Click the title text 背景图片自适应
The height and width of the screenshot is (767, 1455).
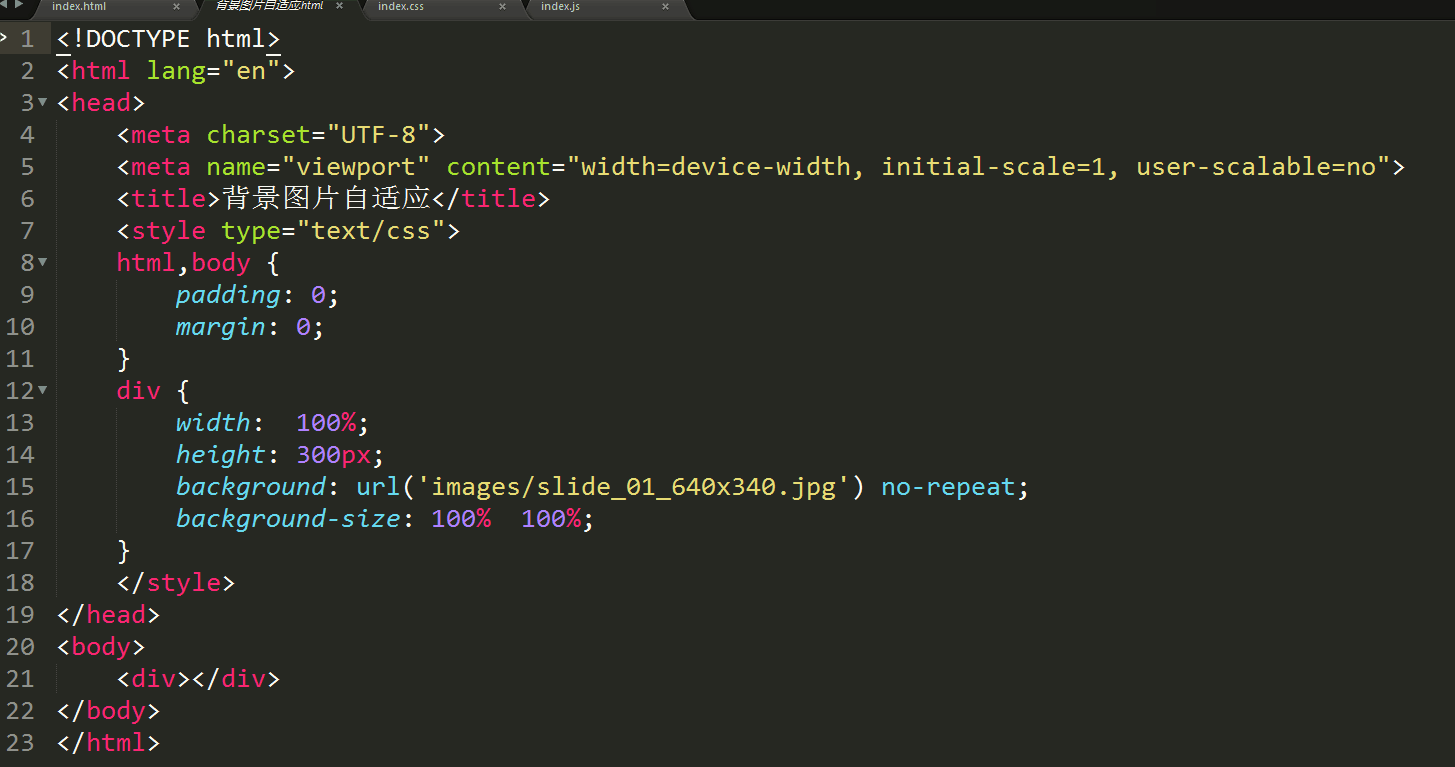[x=326, y=198]
